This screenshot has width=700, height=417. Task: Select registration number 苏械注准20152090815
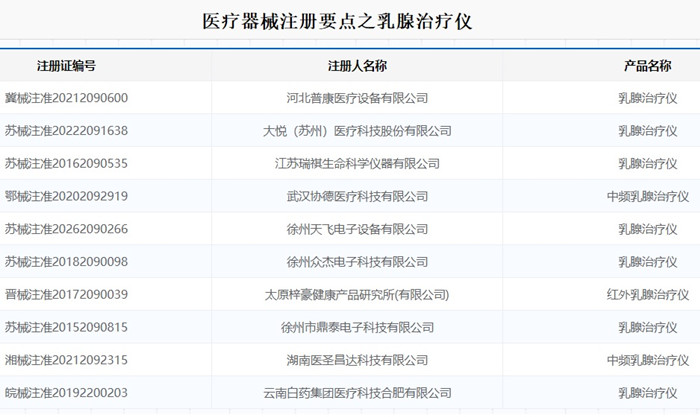(x=67, y=327)
